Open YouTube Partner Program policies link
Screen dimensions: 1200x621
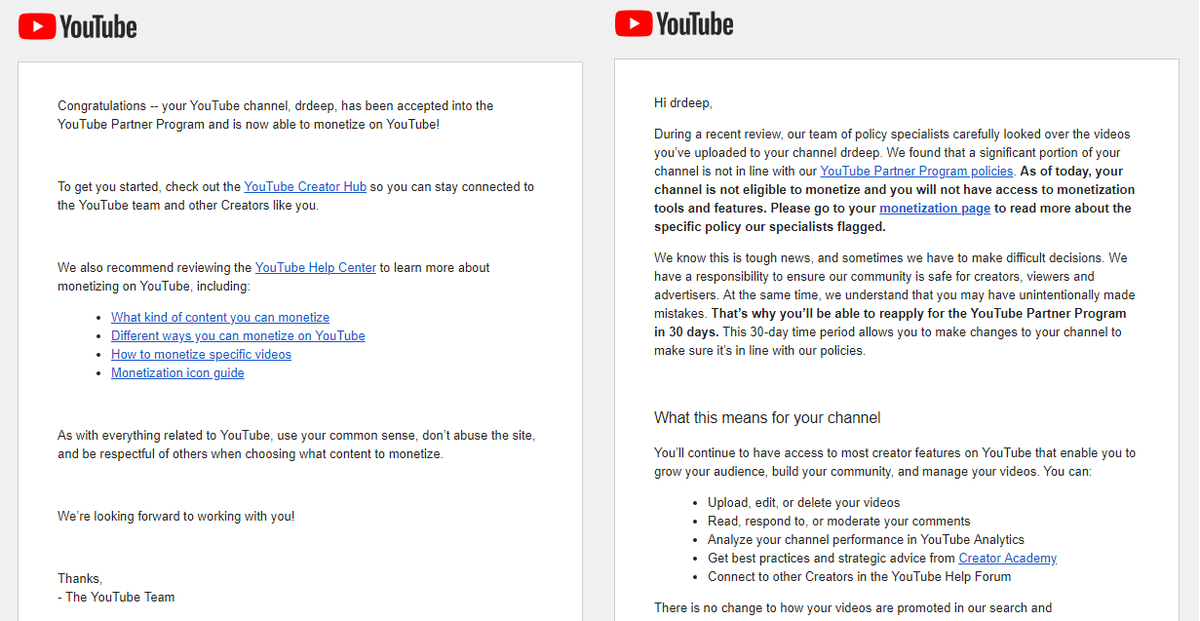tap(917, 171)
